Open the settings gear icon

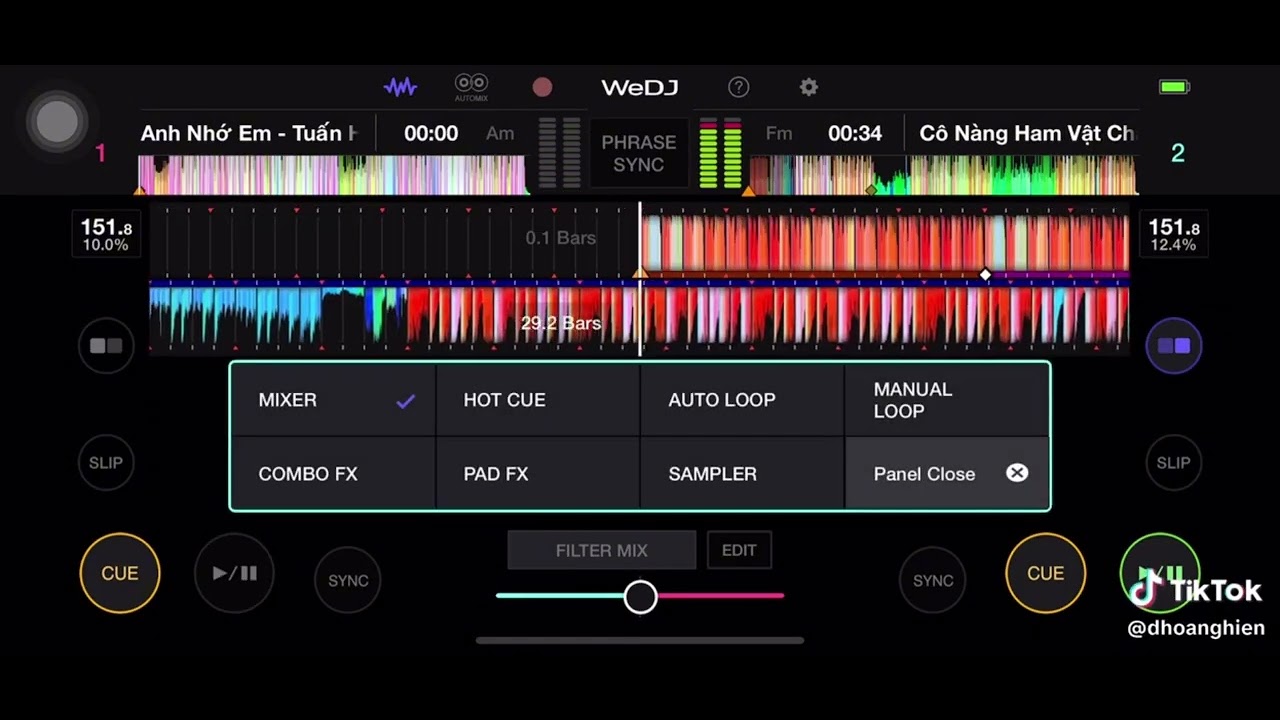809,87
